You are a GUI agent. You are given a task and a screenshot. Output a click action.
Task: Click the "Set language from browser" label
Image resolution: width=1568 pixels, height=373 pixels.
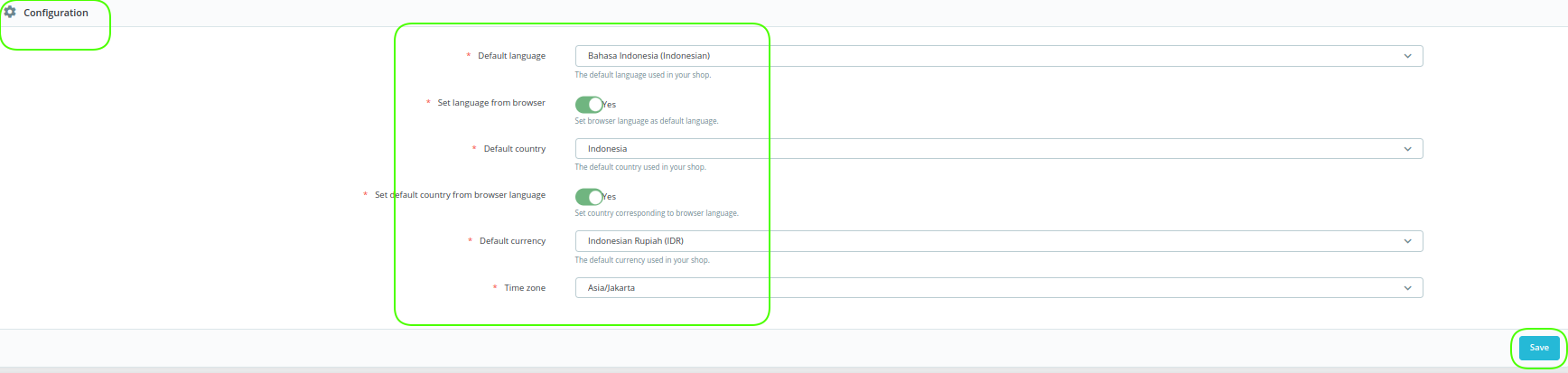(x=491, y=103)
